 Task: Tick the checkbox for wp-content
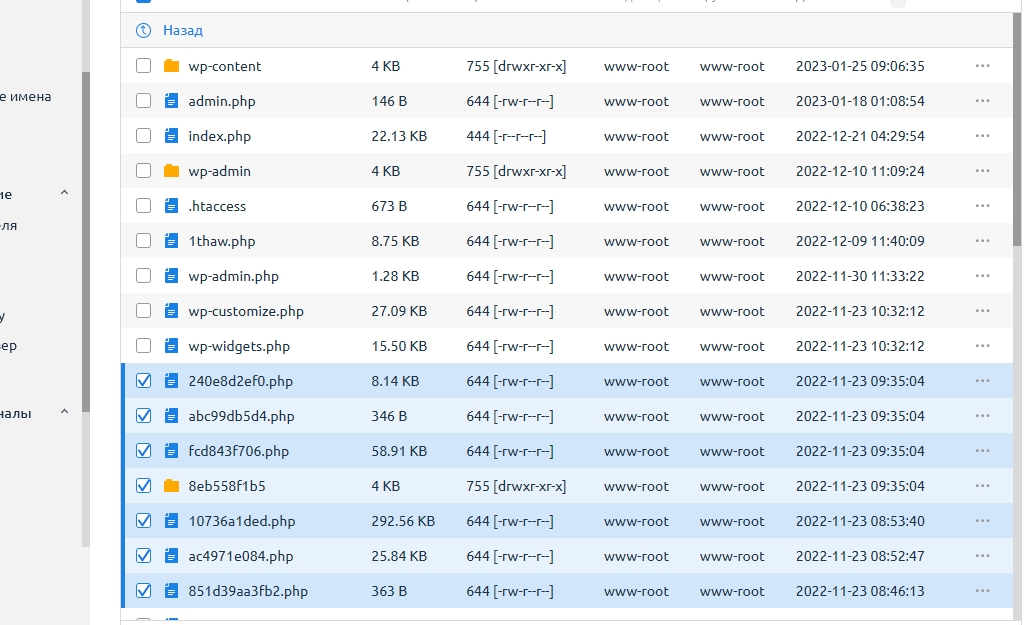(x=143, y=66)
